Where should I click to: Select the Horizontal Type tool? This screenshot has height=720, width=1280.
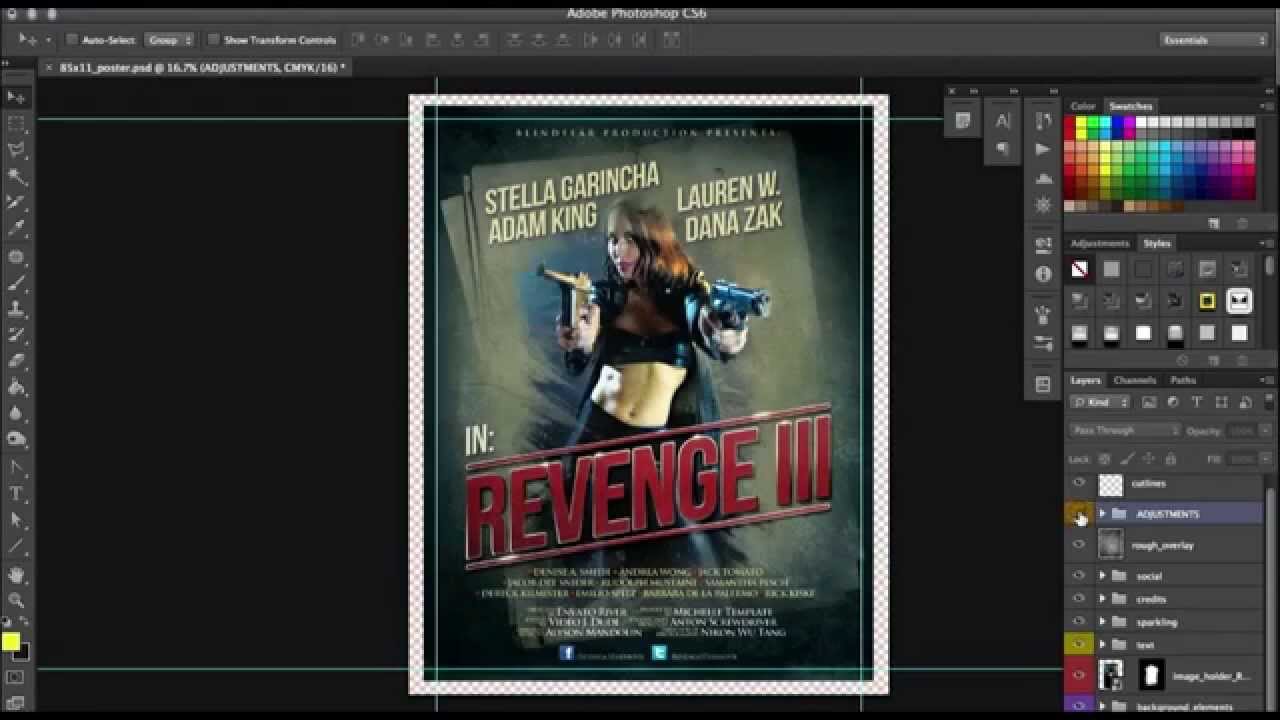(x=17, y=494)
